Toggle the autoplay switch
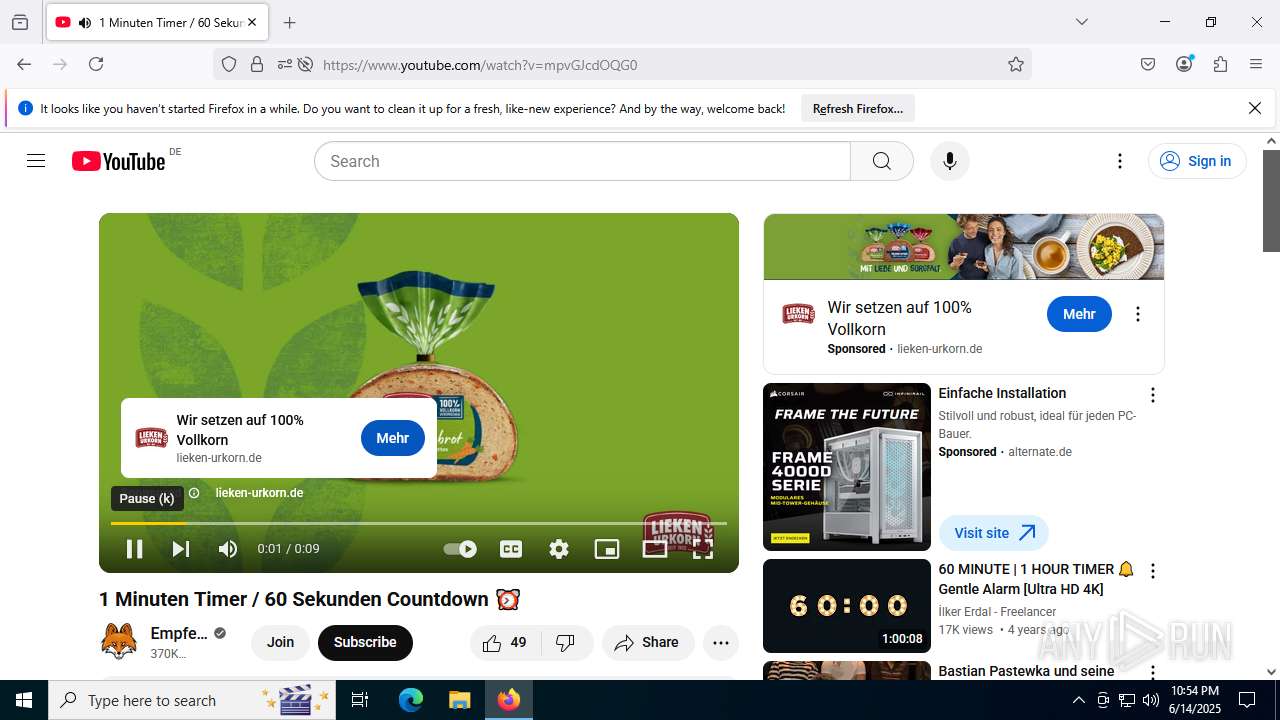Image resolution: width=1280 pixels, height=720 pixels. click(x=460, y=549)
